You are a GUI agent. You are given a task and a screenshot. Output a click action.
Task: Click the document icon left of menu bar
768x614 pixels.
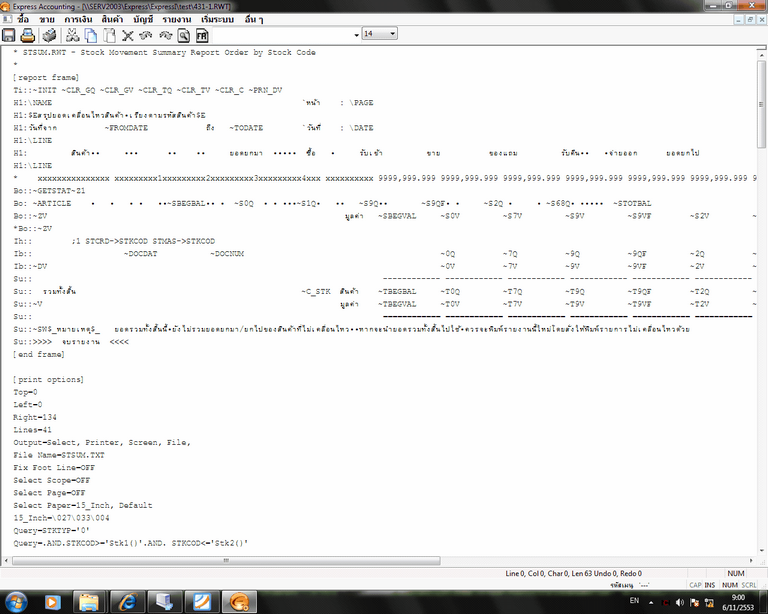[x=7, y=19]
